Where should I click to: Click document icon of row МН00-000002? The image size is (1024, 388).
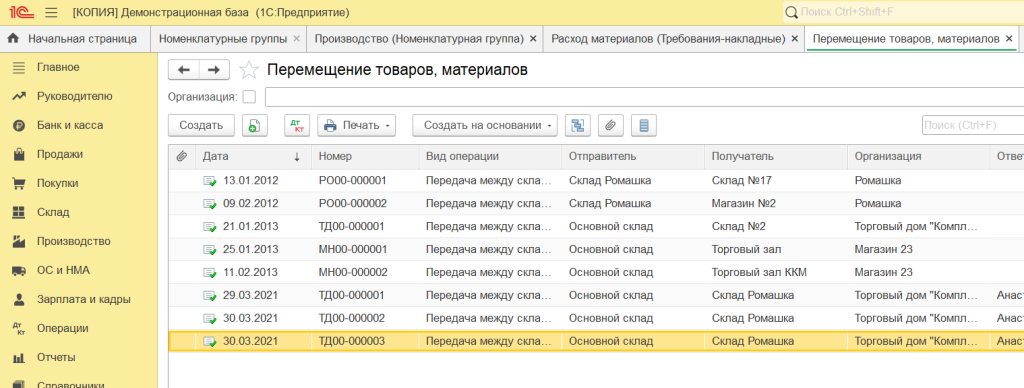210,272
